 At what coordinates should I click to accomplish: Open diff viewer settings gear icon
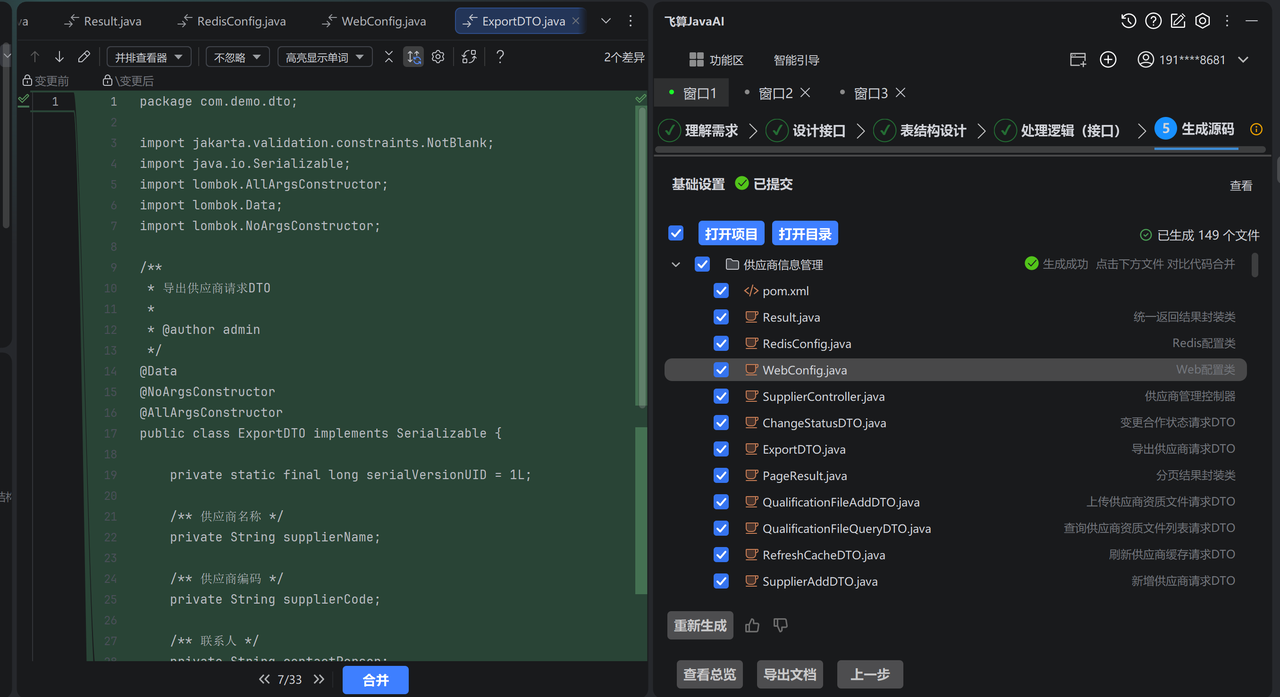[438, 57]
